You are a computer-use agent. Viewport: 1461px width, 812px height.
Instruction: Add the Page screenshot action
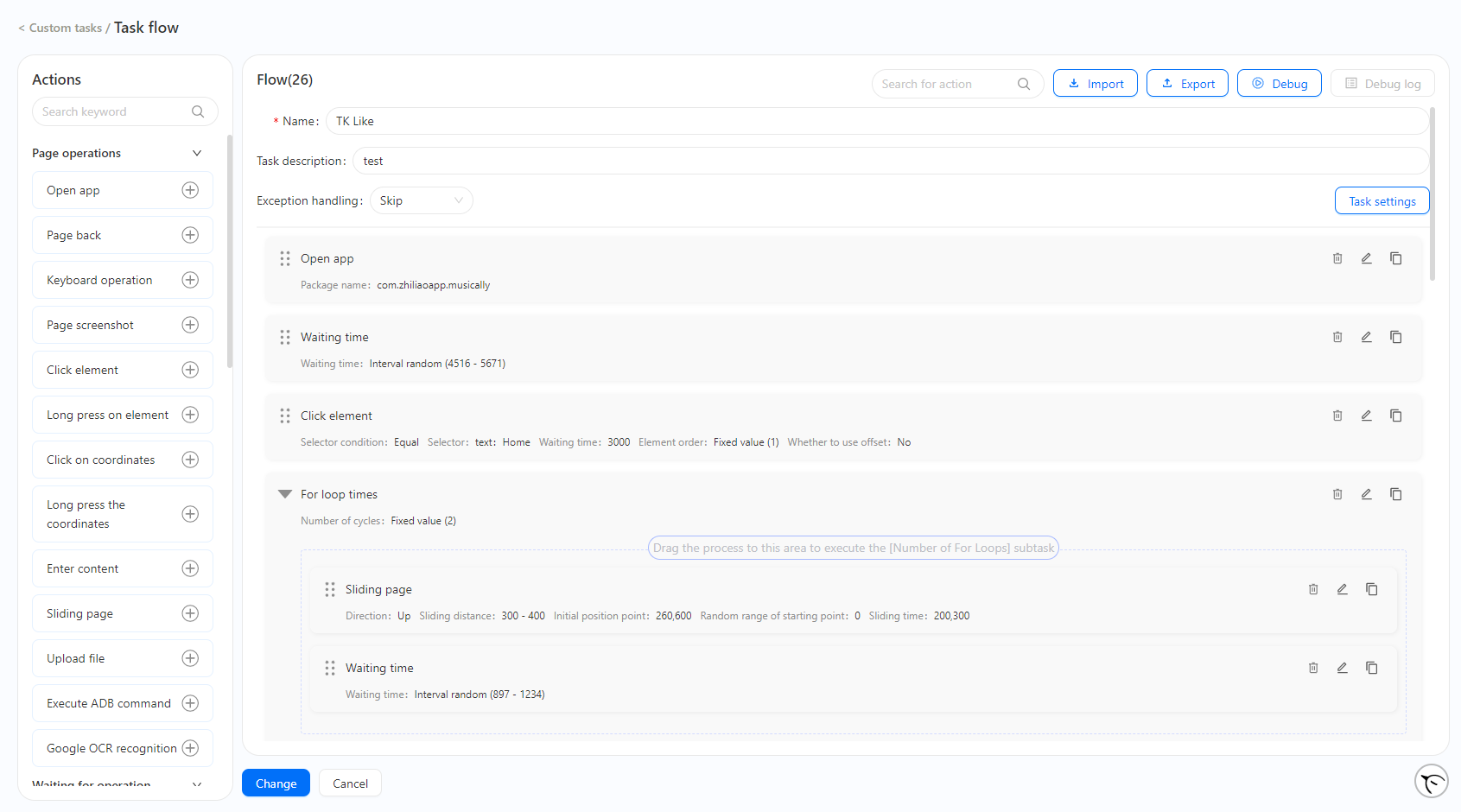click(x=191, y=325)
